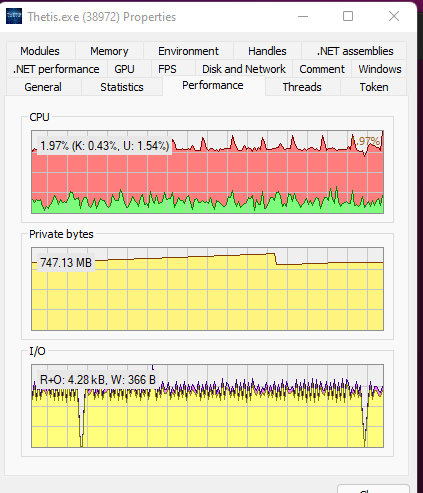
Task: Open the .NET assemblies tab
Action: [355, 51]
